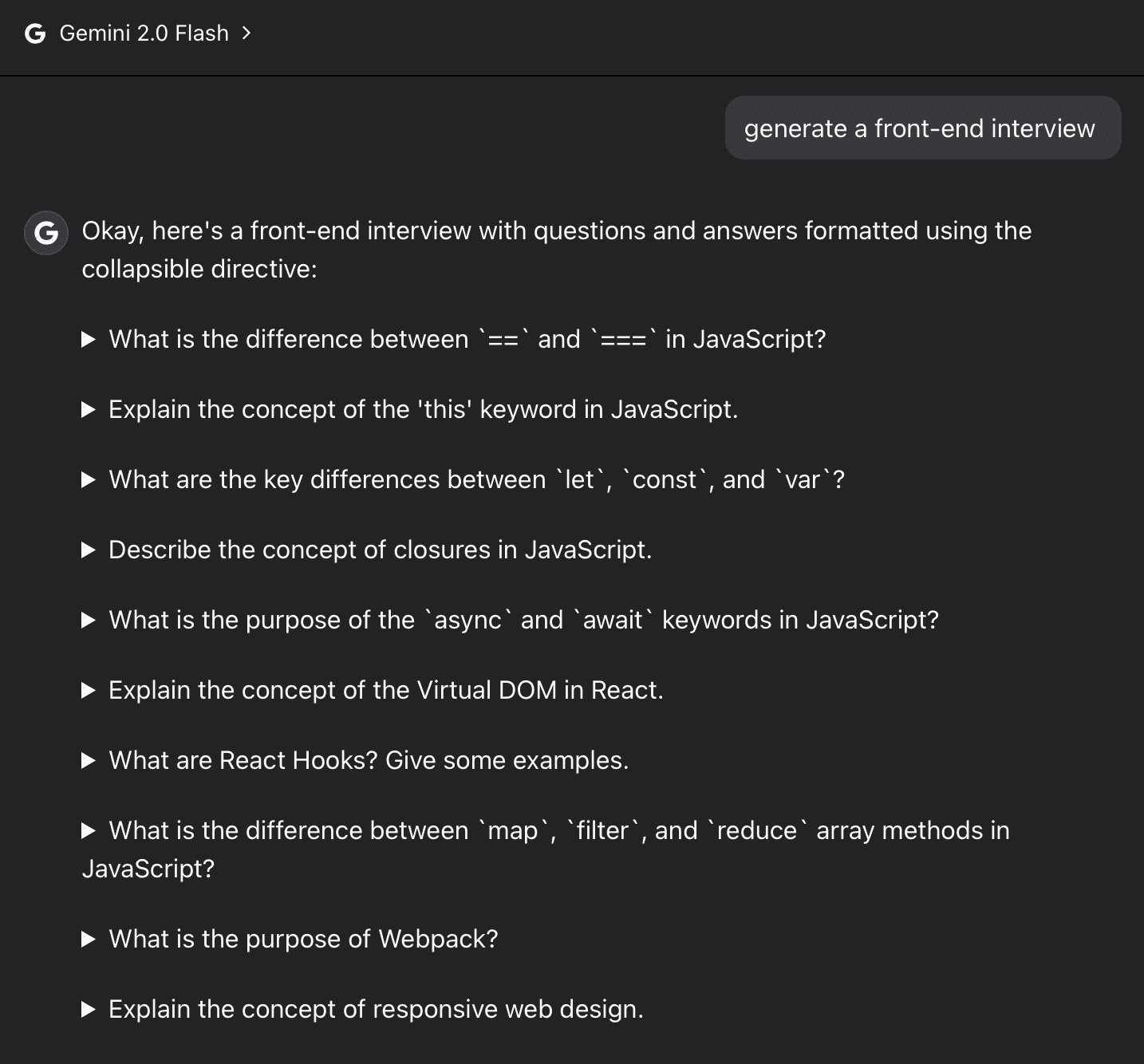This screenshot has width=1144, height=1064.
Task: Click the assistant's intro response text
Action: coord(557,250)
